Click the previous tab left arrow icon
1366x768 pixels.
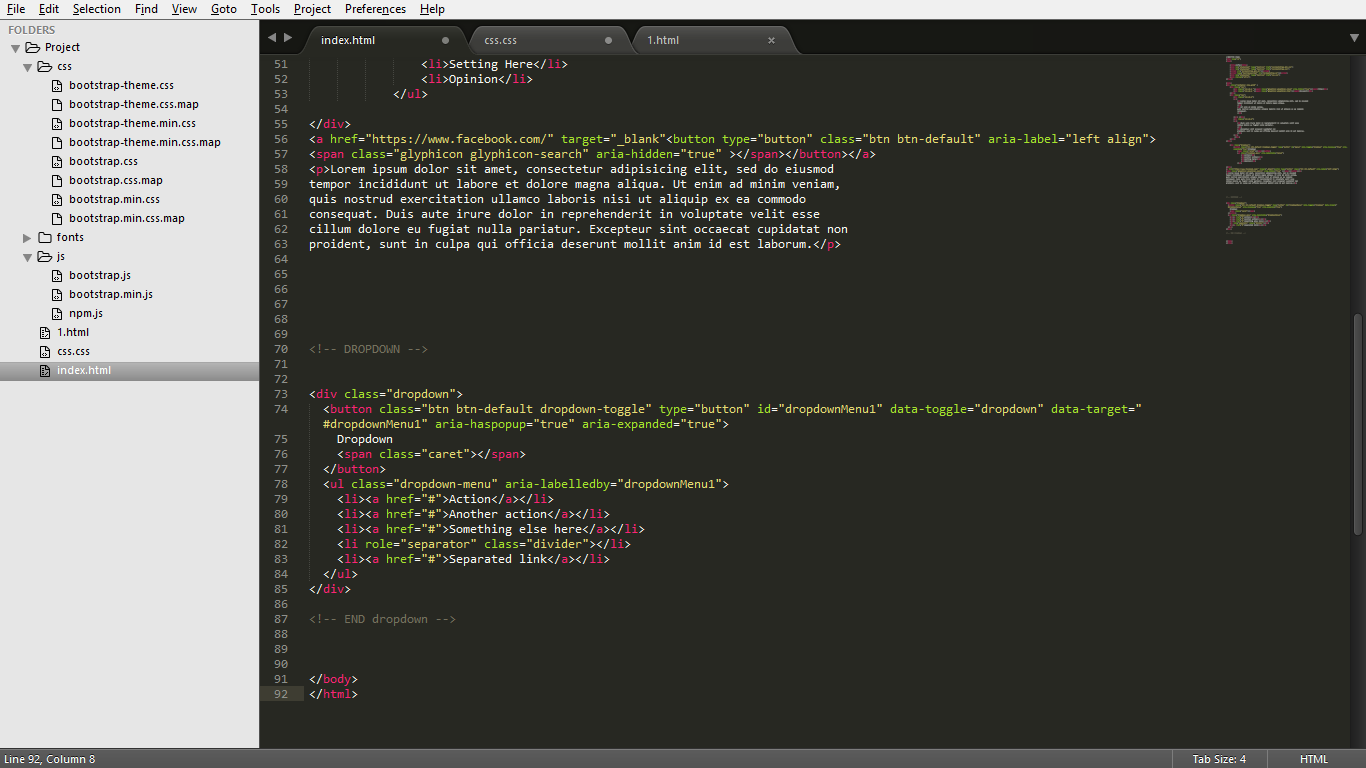(272, 38)
